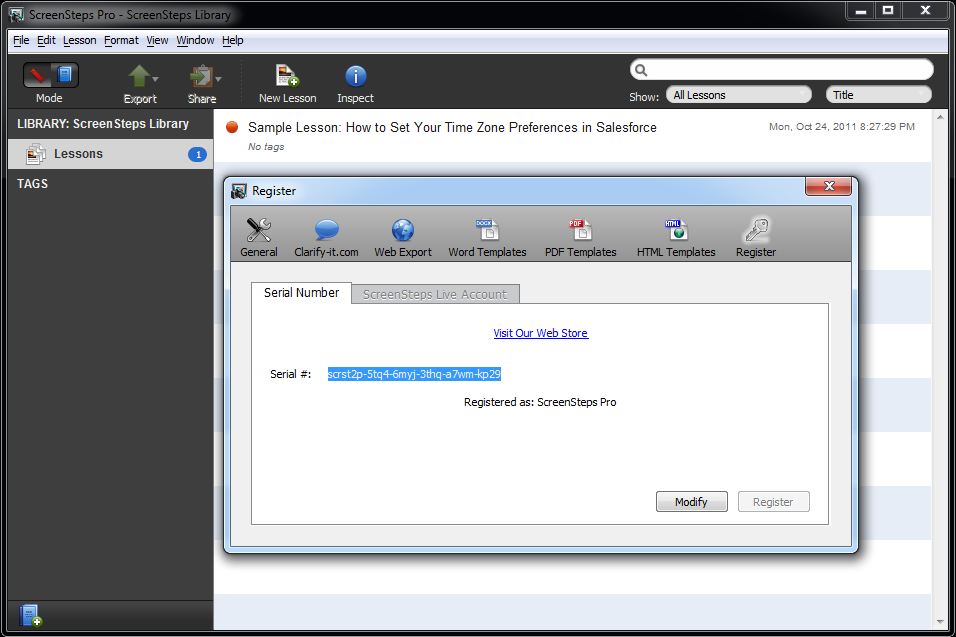This screenshot has height=637, width=956.
Task: Open Clarify-it.com preferences pane
Action: (x=326, y=237)
